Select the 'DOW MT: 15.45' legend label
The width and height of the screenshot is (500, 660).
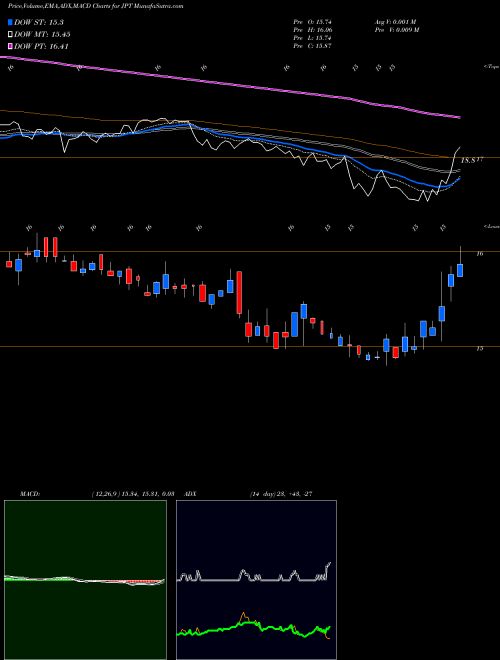click(x=42, y=34)
